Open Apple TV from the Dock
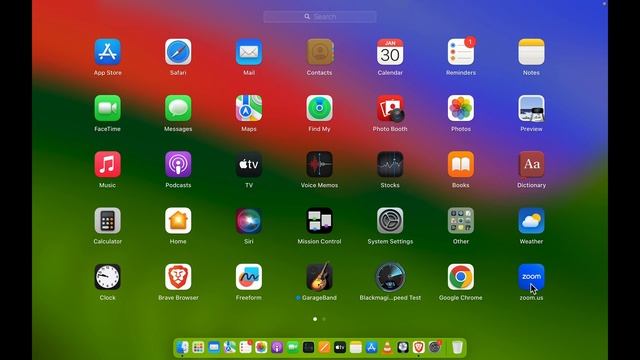The image size is (640, 360). pos(340,347)
